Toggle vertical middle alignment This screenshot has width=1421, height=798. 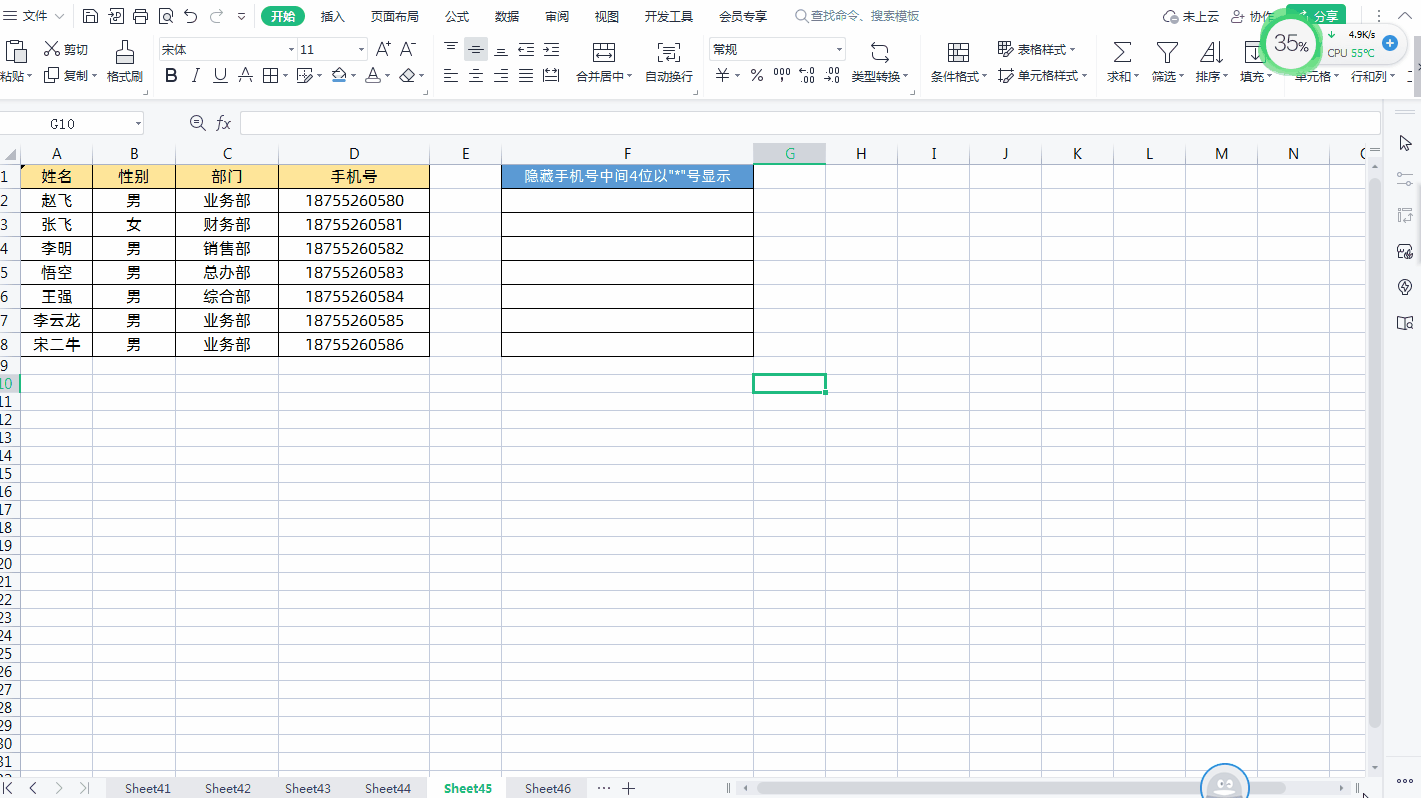tap(476, 49)
